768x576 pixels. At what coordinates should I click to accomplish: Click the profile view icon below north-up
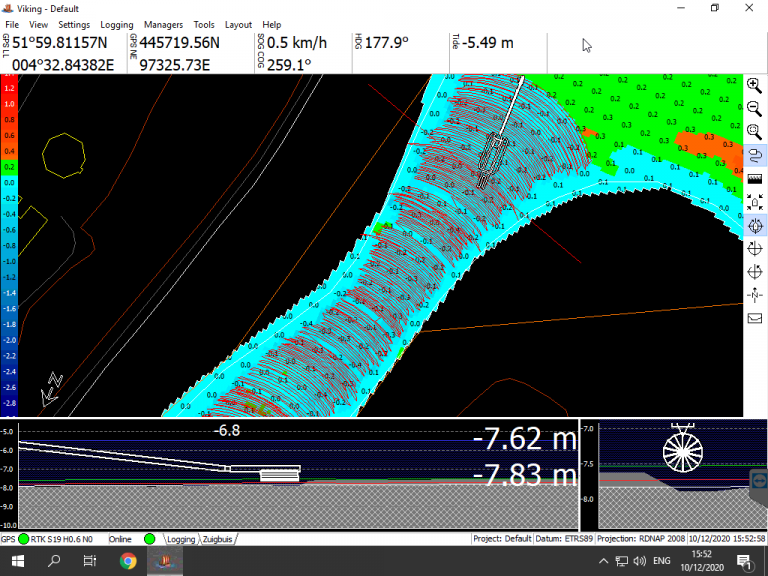[755, 318]
